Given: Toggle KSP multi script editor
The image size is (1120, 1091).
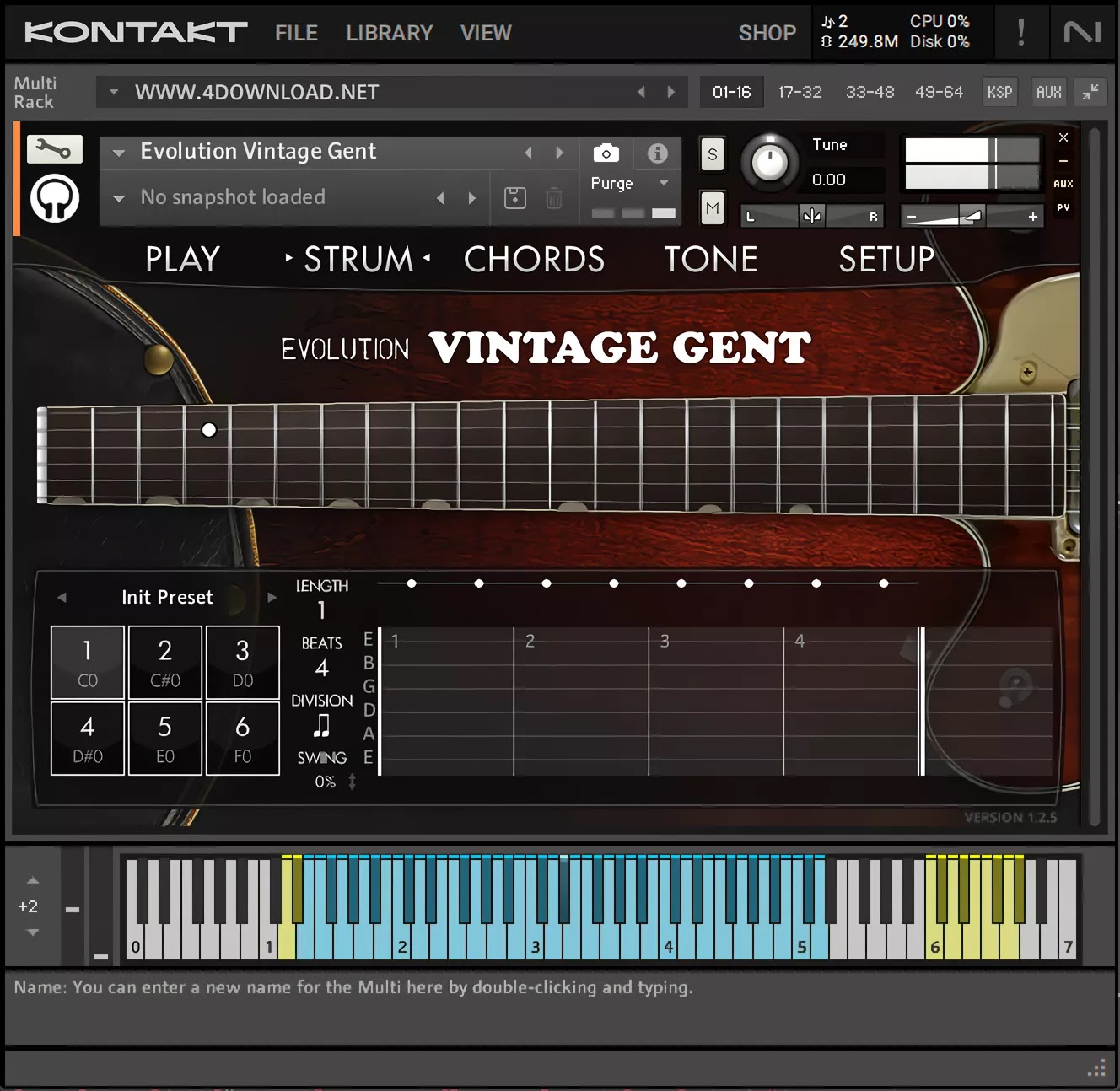Looking at the screenshot, I should (999, 92).
